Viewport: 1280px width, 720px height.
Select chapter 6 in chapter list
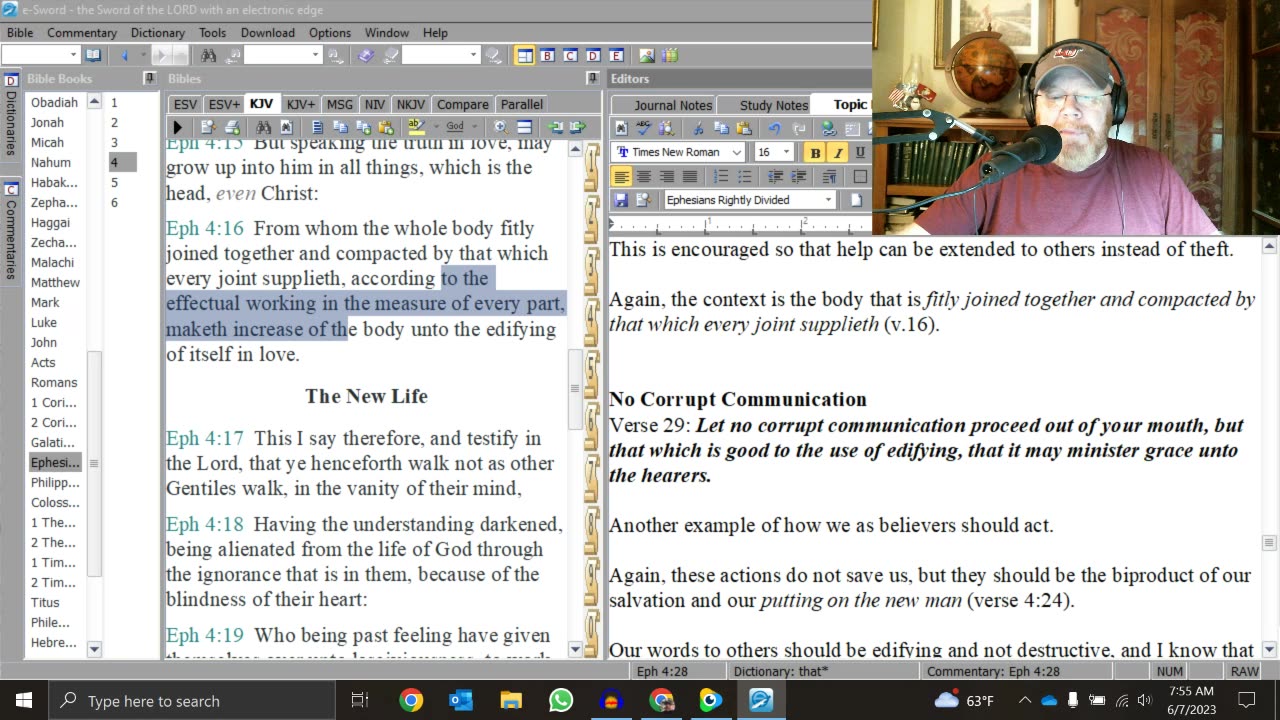(x=114, y=202)
